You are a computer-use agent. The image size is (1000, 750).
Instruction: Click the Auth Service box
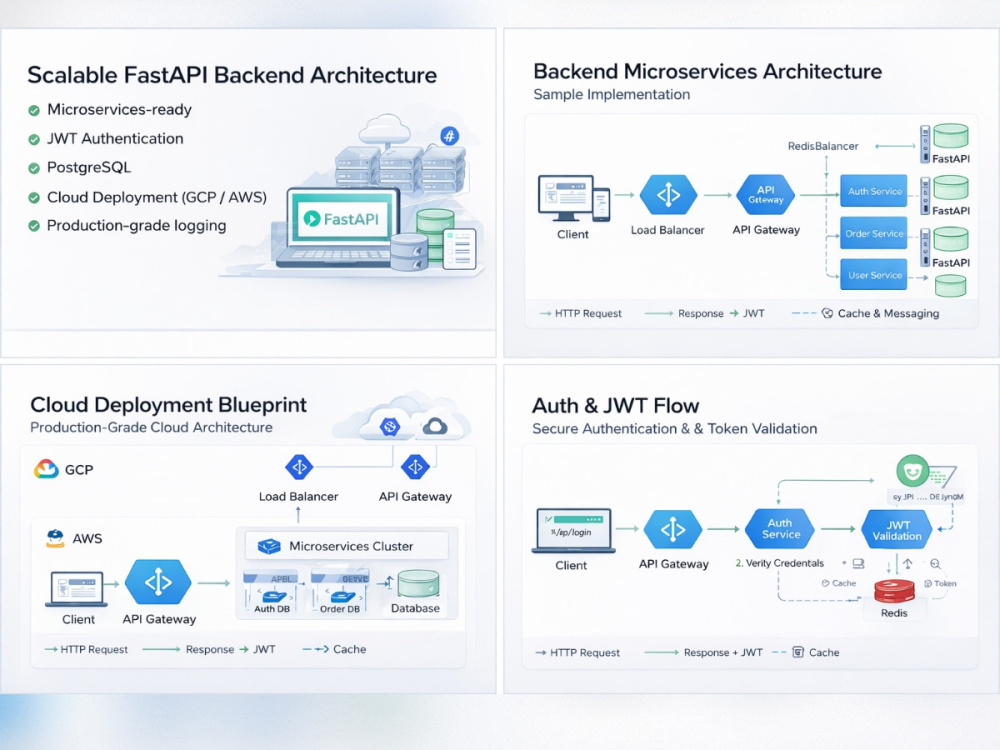click(x=874, y=191)
